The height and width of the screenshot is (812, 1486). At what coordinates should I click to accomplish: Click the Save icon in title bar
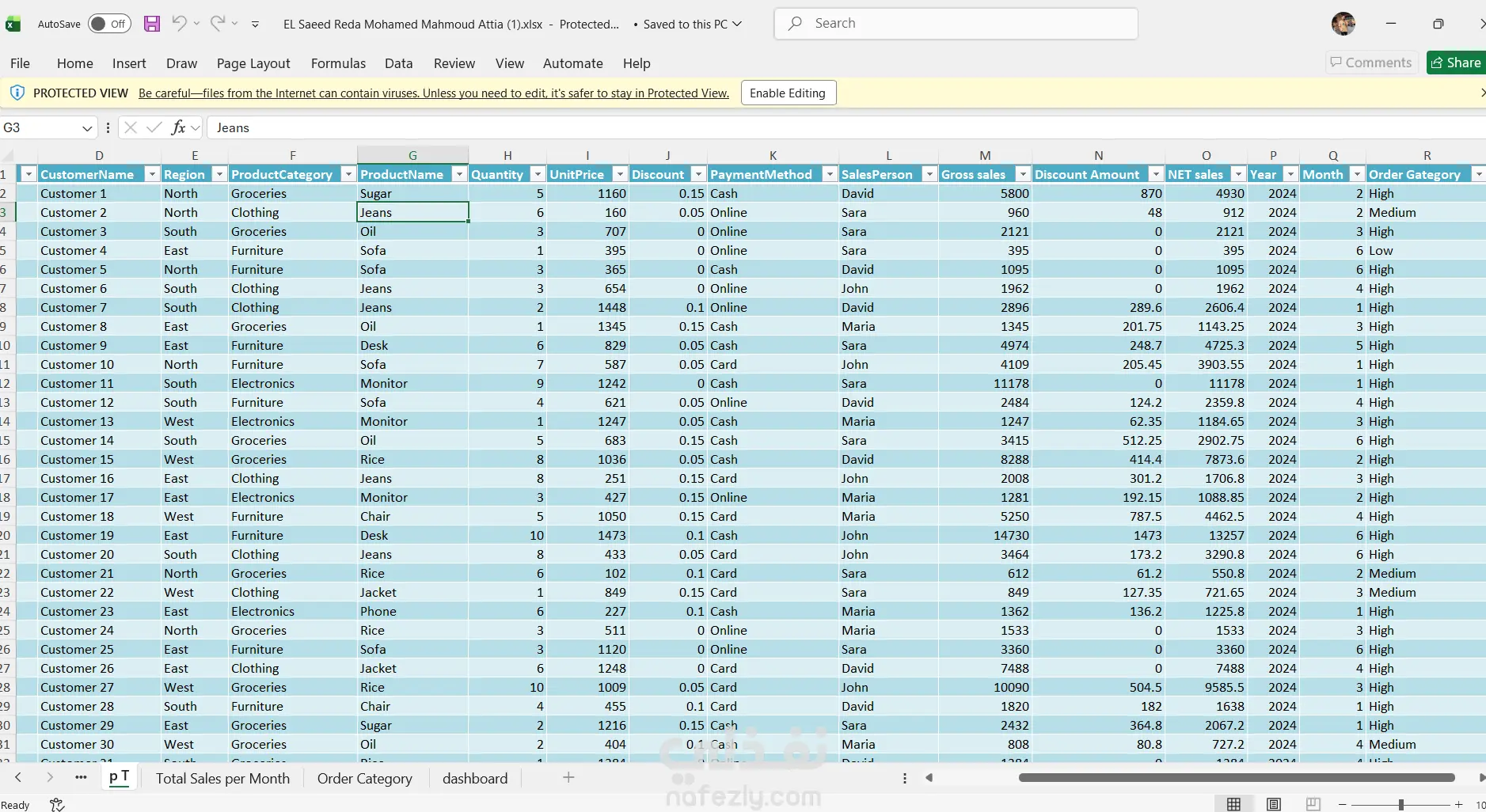tap(152, 24)
